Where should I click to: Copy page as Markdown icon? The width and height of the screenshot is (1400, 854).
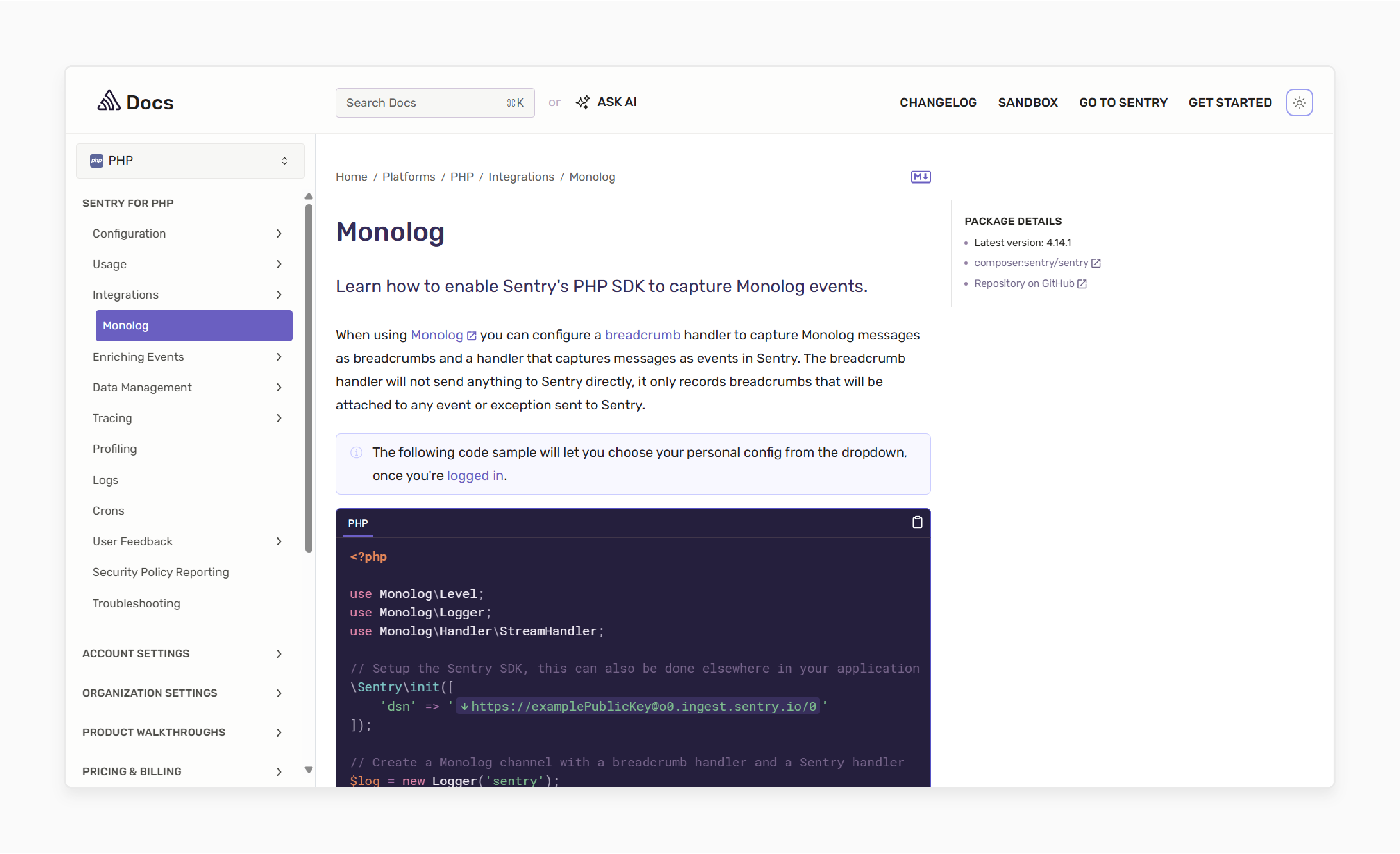(920, 177)
